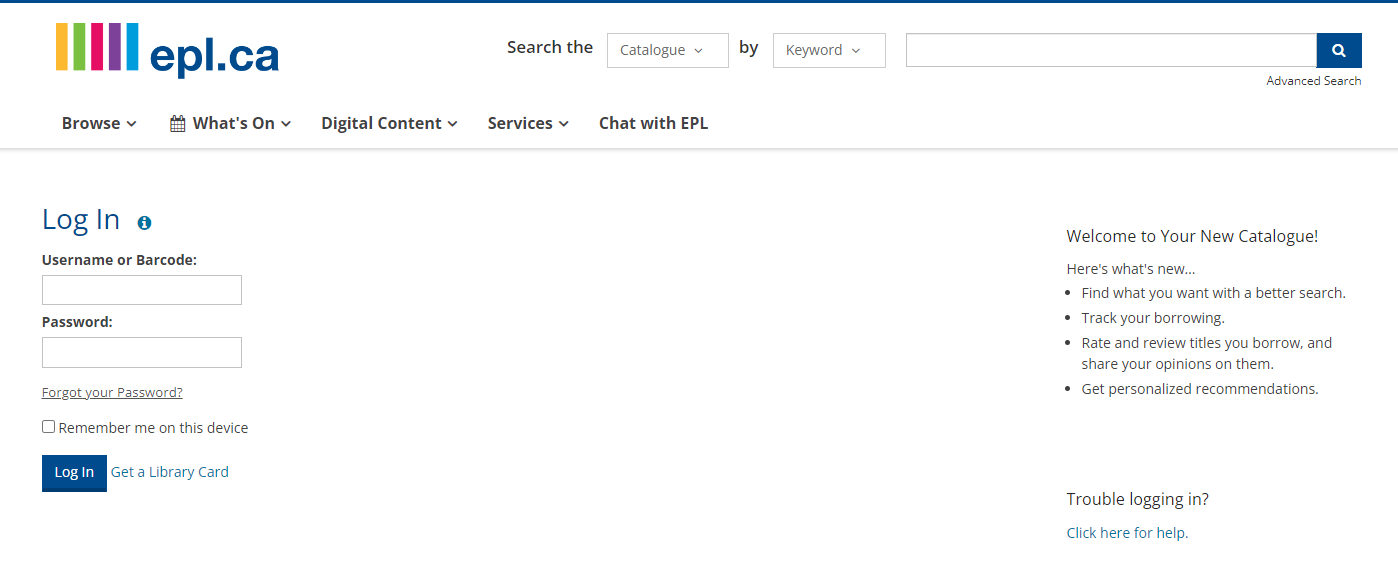Click Find what you want bullet text
1398x563 pixels.
pos(1214,293)
